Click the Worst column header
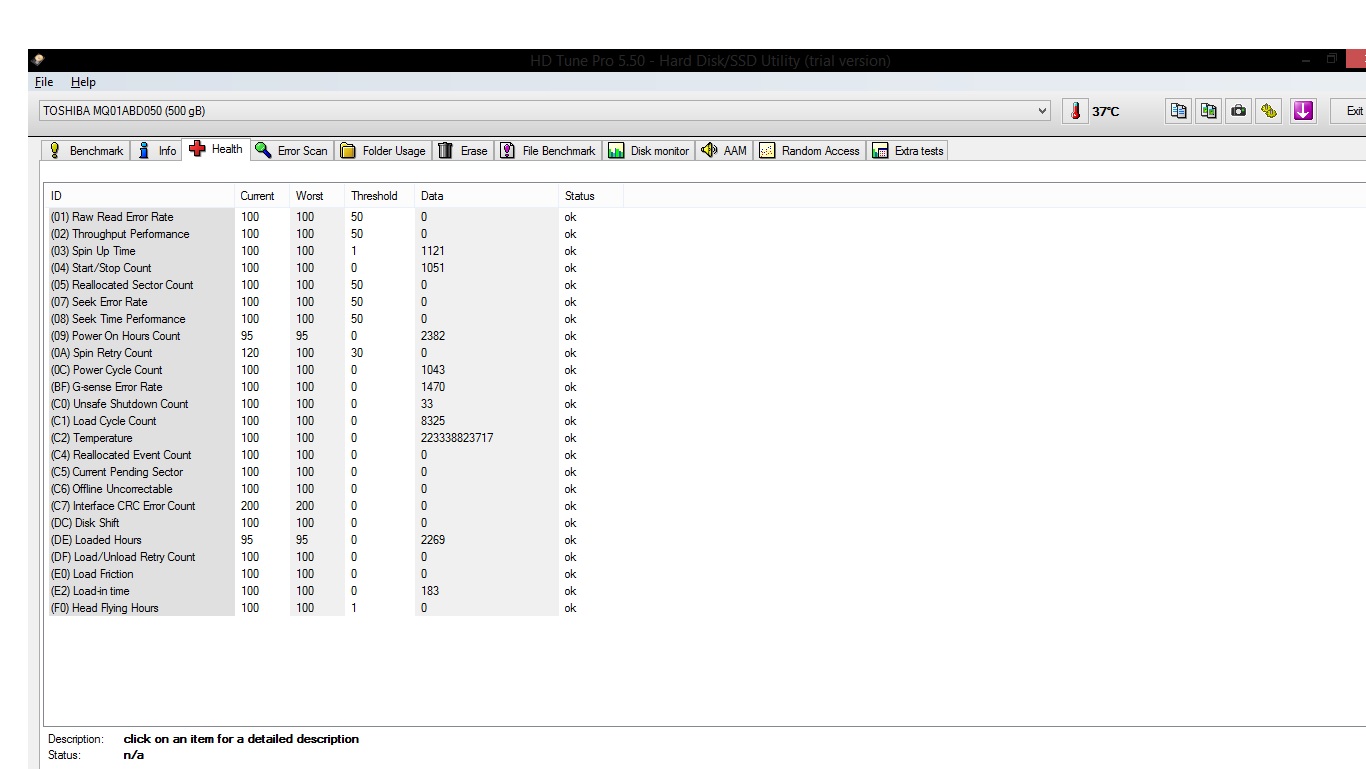The image size is (1366, 769). pos(317,196)
